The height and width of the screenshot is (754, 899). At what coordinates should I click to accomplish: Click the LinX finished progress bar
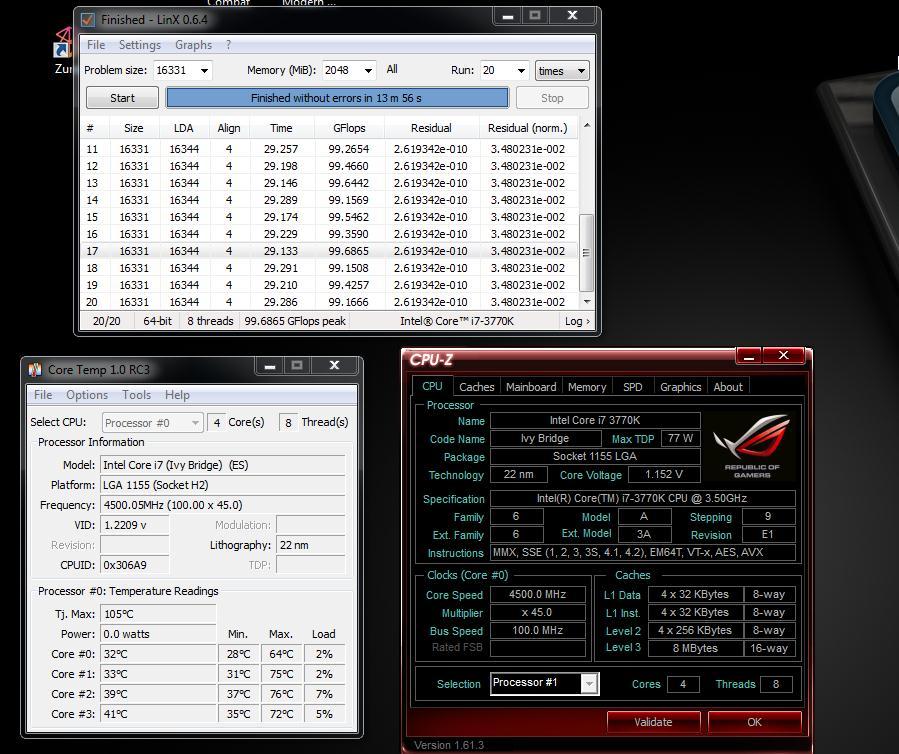coord(337,98)
